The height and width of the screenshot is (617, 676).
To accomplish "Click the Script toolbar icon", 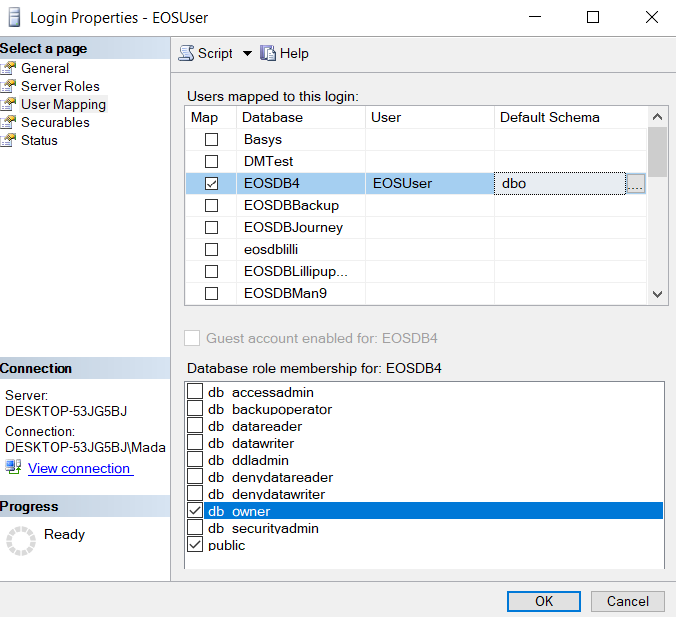I will 186,53.
